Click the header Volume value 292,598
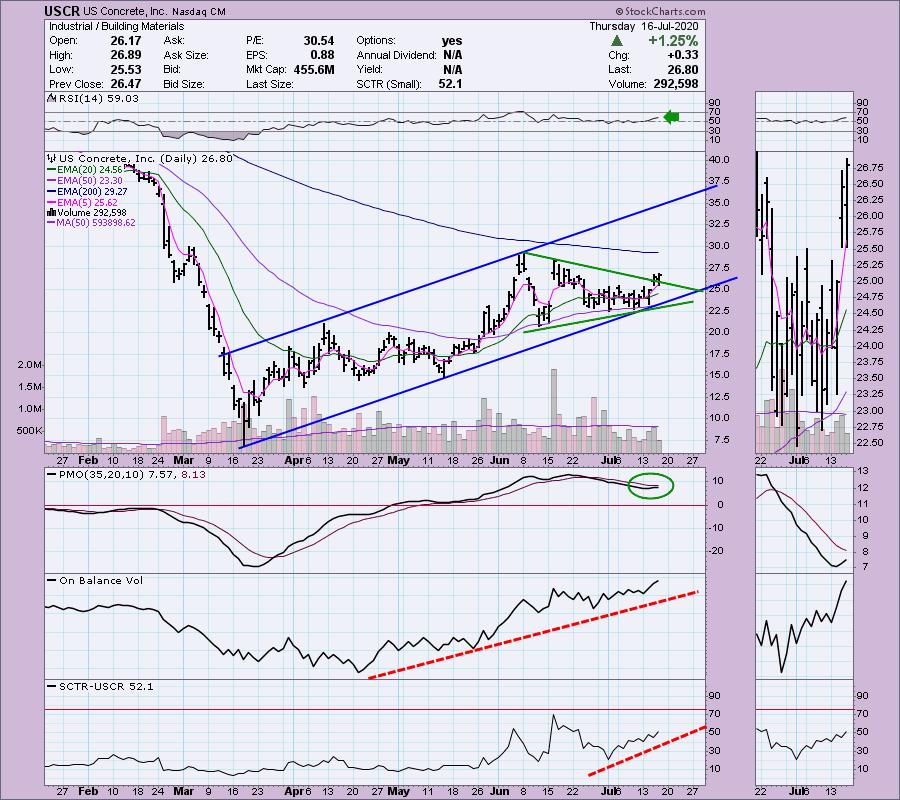Screen dimensions: 900x800 [676, 84]
